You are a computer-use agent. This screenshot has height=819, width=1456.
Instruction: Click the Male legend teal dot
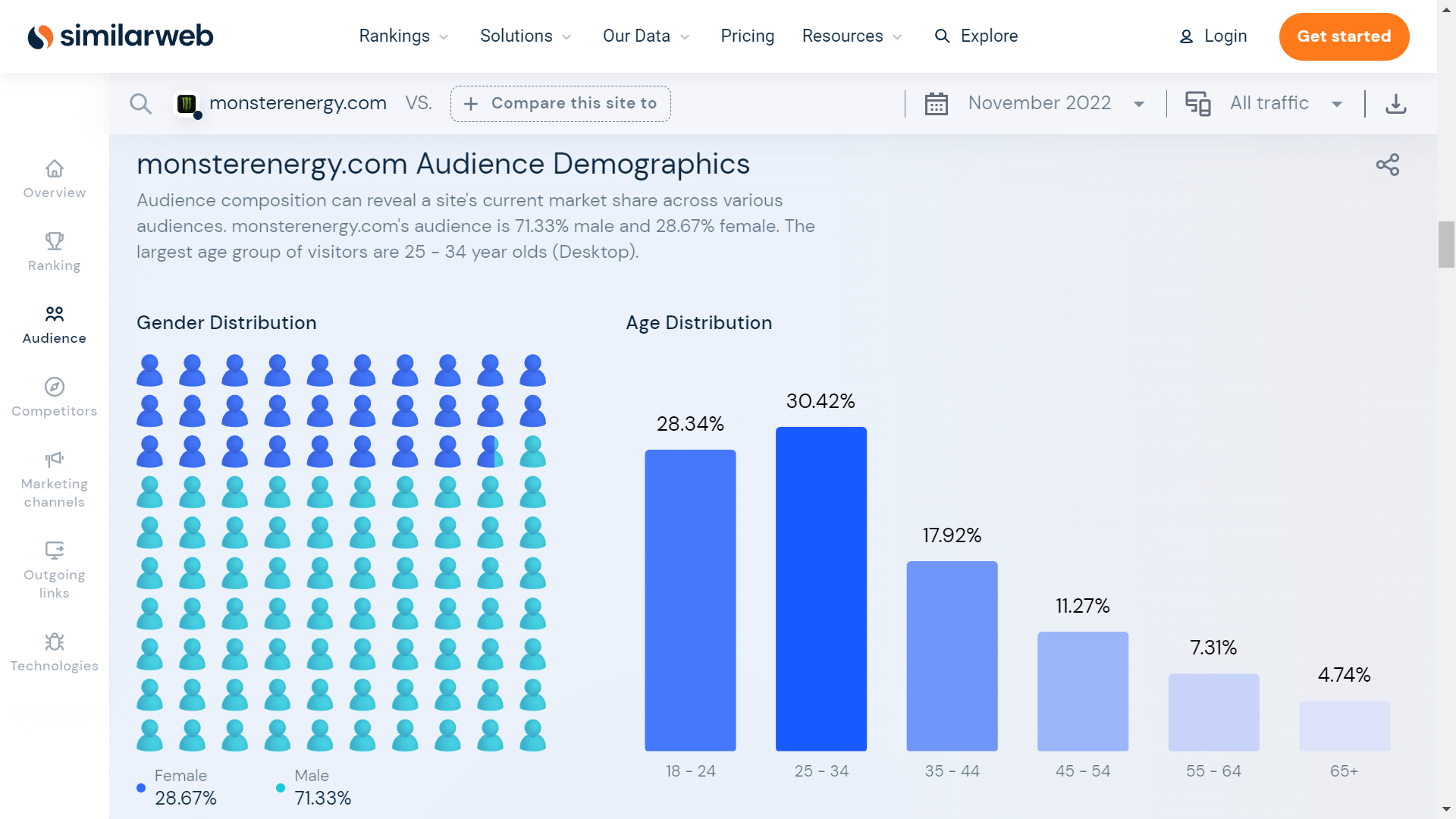(281, 788)
